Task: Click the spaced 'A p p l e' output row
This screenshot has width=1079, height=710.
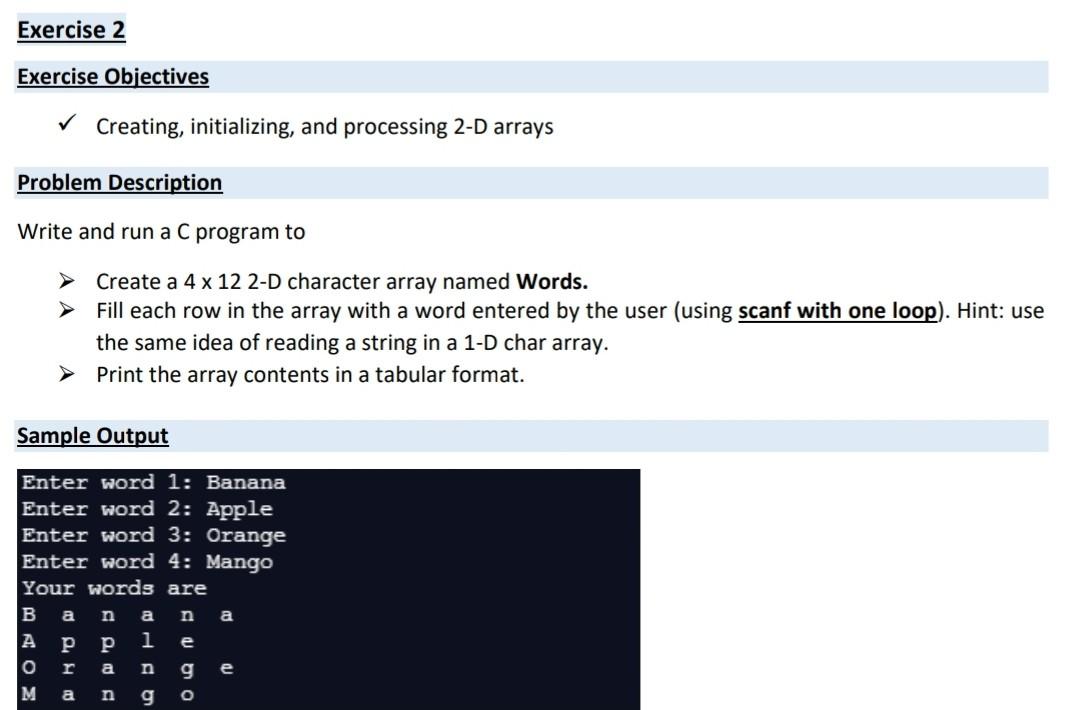Action: coord(108,642)
